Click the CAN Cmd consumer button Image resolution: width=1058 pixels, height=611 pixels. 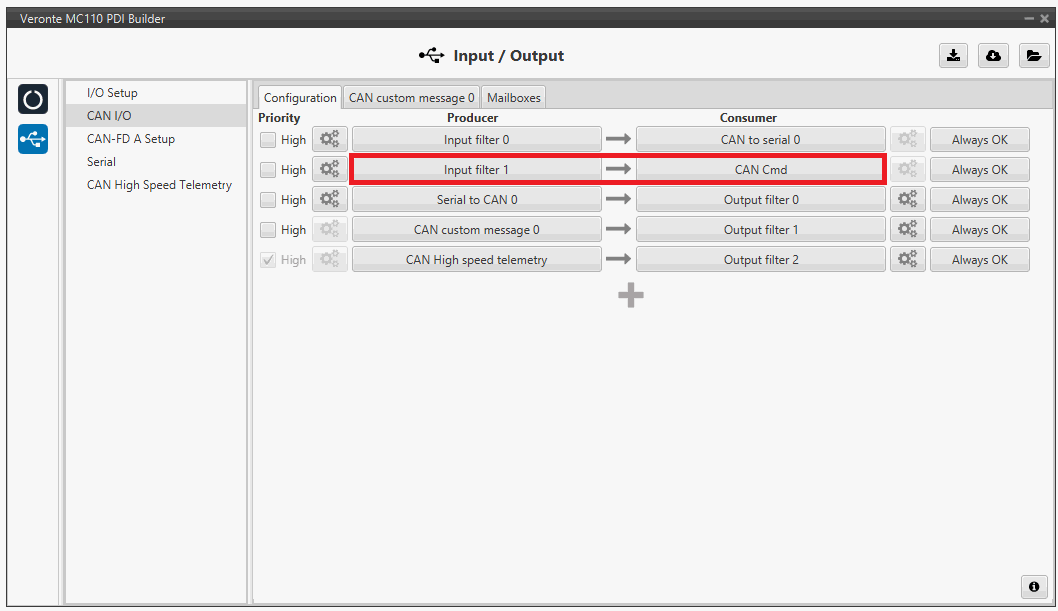point(760,170)
